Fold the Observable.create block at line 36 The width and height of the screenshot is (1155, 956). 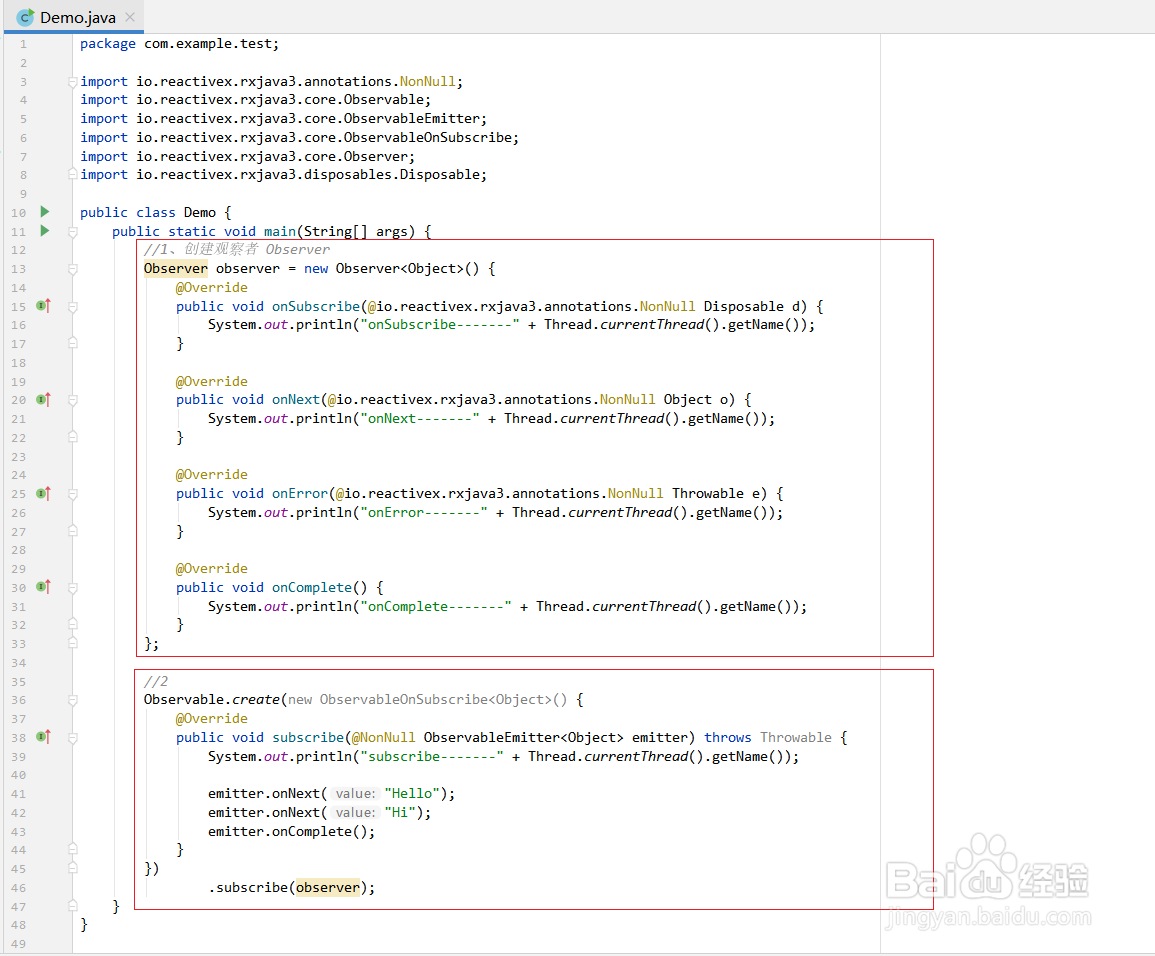[x=72, y=700]
